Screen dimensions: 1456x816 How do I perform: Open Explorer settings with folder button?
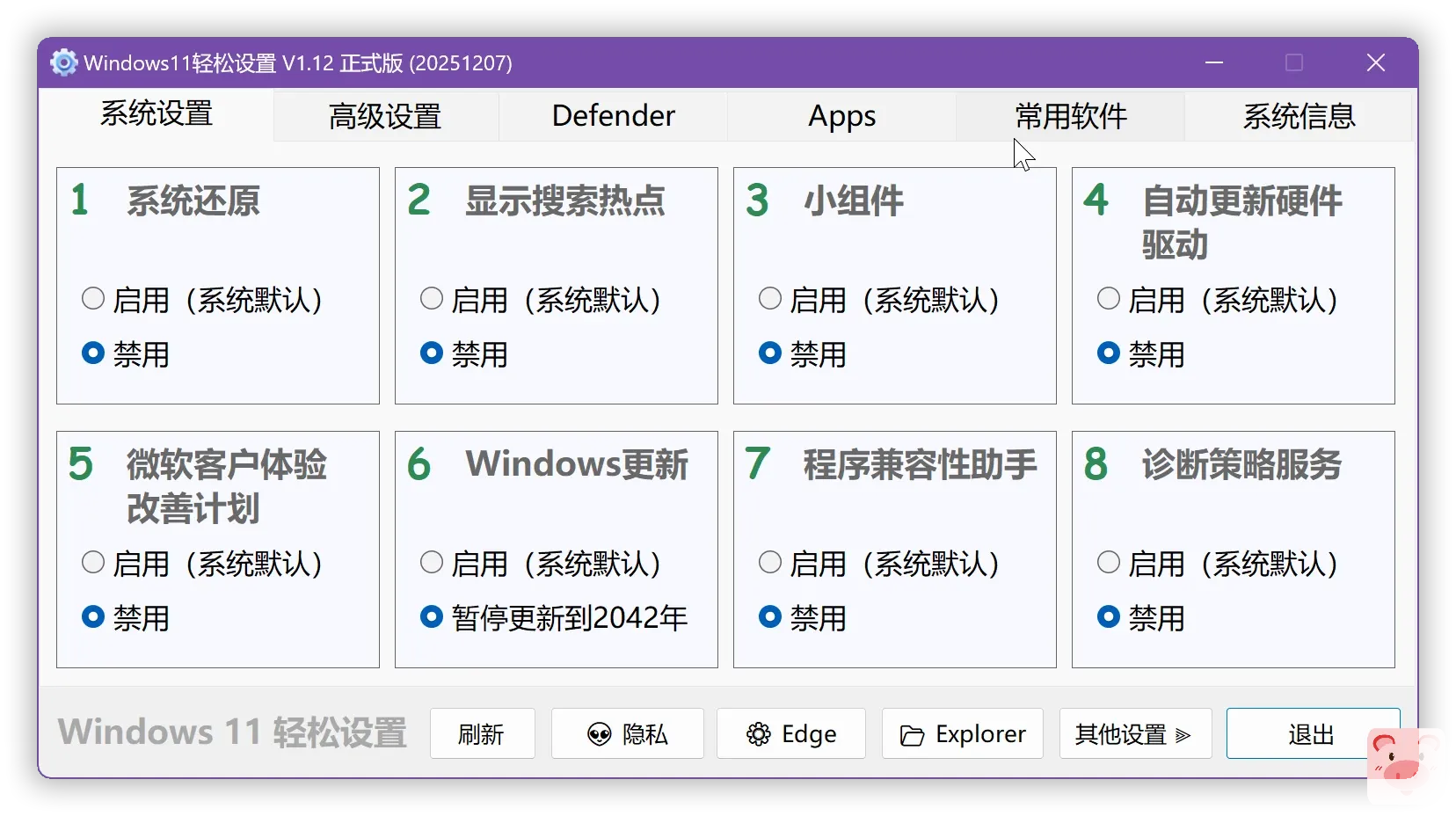click(962, 733)
